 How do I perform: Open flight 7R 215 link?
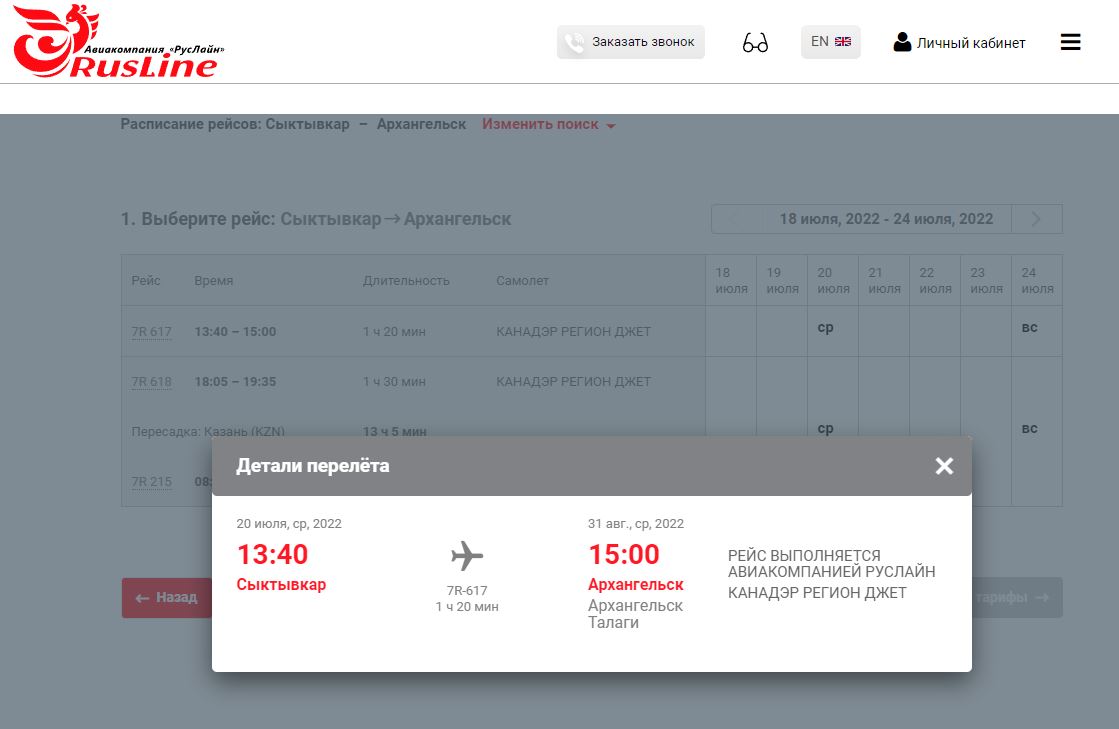pyautogui.click(x=151, y=481)
